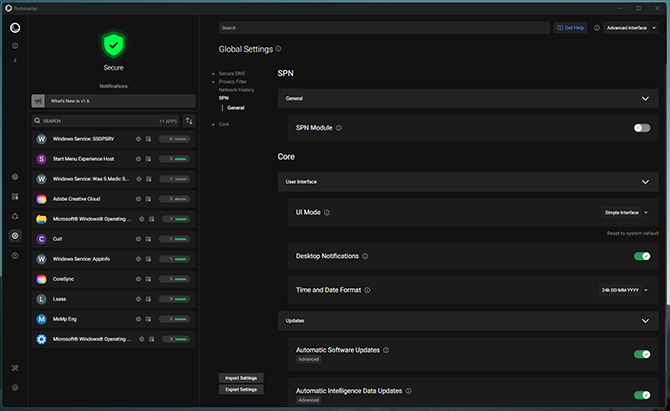This screenshot has height=411, width=670.
Task: Click the Export Settings button
Action: pos(241,390)
